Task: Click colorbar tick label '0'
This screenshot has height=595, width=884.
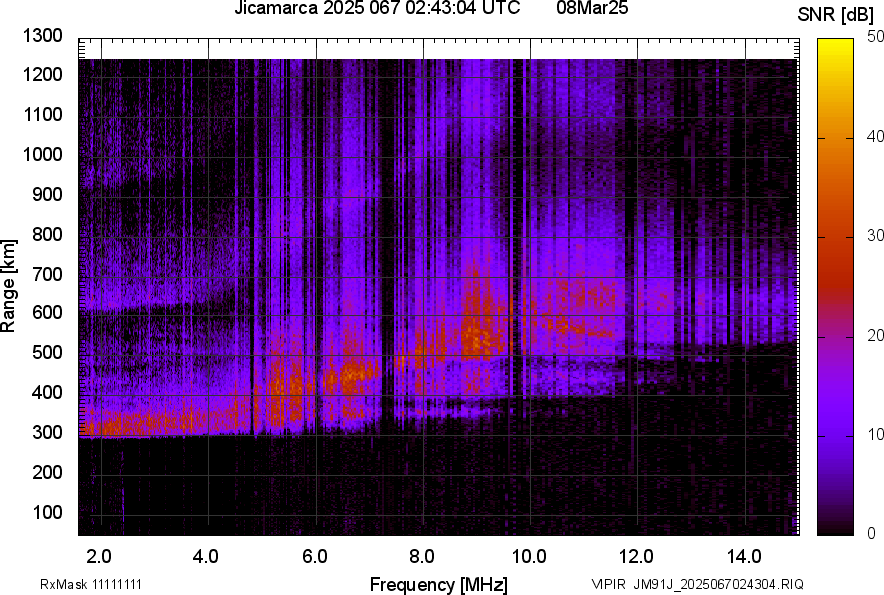Action: 872,533
